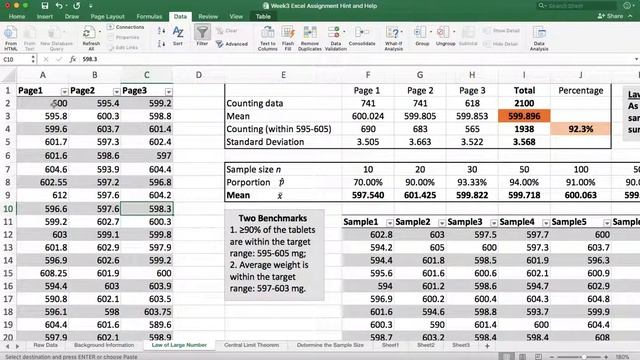Viewport: 640px width, 360px height.
Task: Select the Central Limit Theorem sheet tab
Action: 251,345
